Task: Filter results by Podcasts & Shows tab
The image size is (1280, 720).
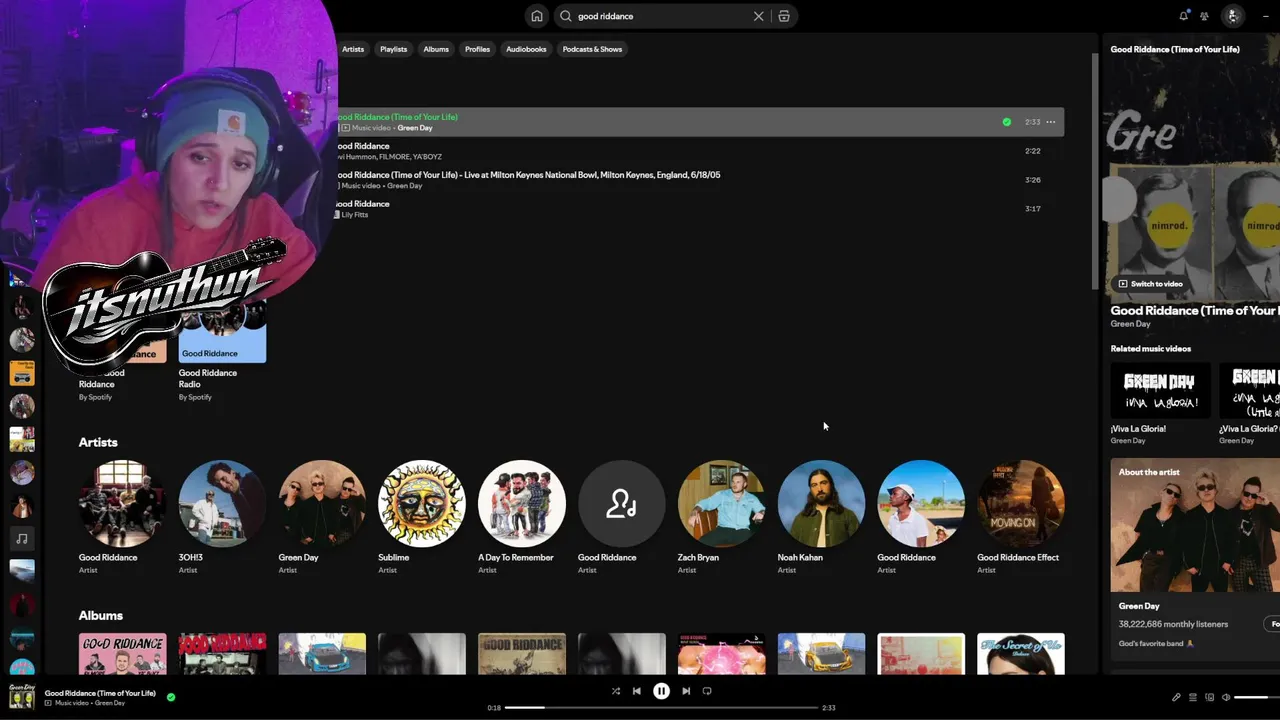Action: click(592, 49)
